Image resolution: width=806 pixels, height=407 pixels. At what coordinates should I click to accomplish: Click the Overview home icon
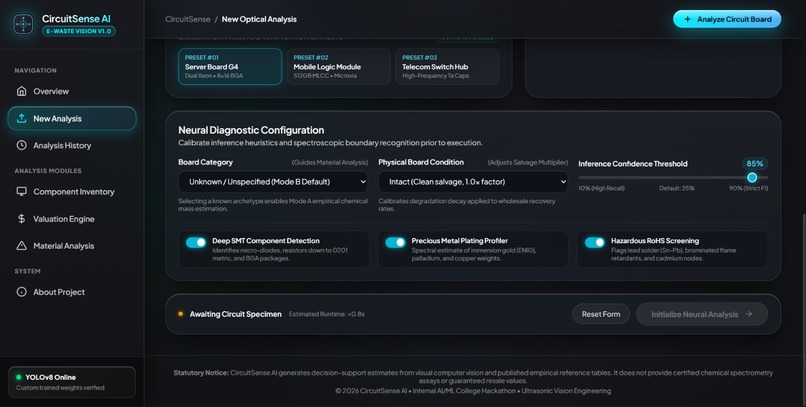click(22, 91)
